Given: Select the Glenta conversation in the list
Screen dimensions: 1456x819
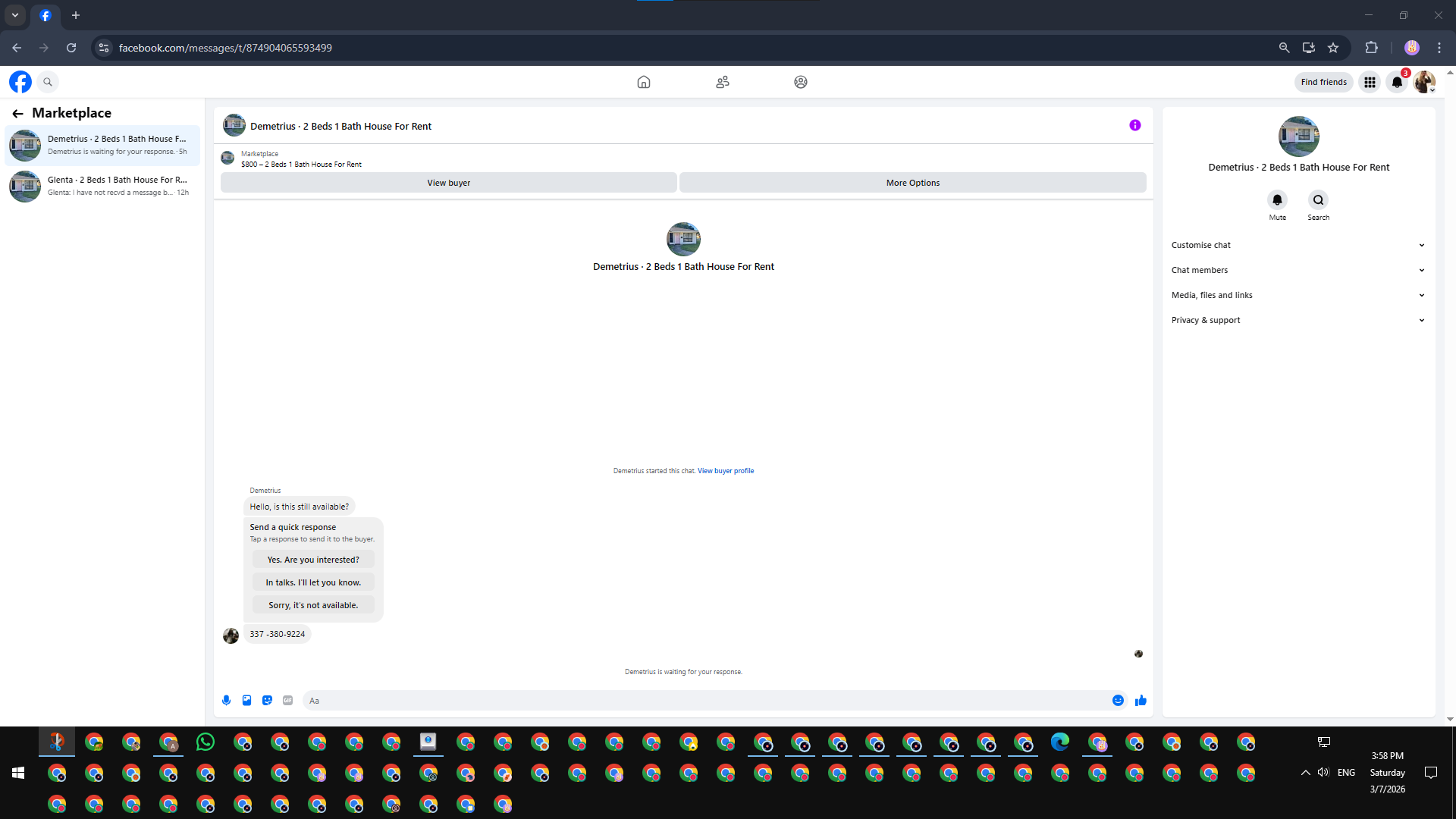Looking at the screenshot, I should tap(102, 186).
